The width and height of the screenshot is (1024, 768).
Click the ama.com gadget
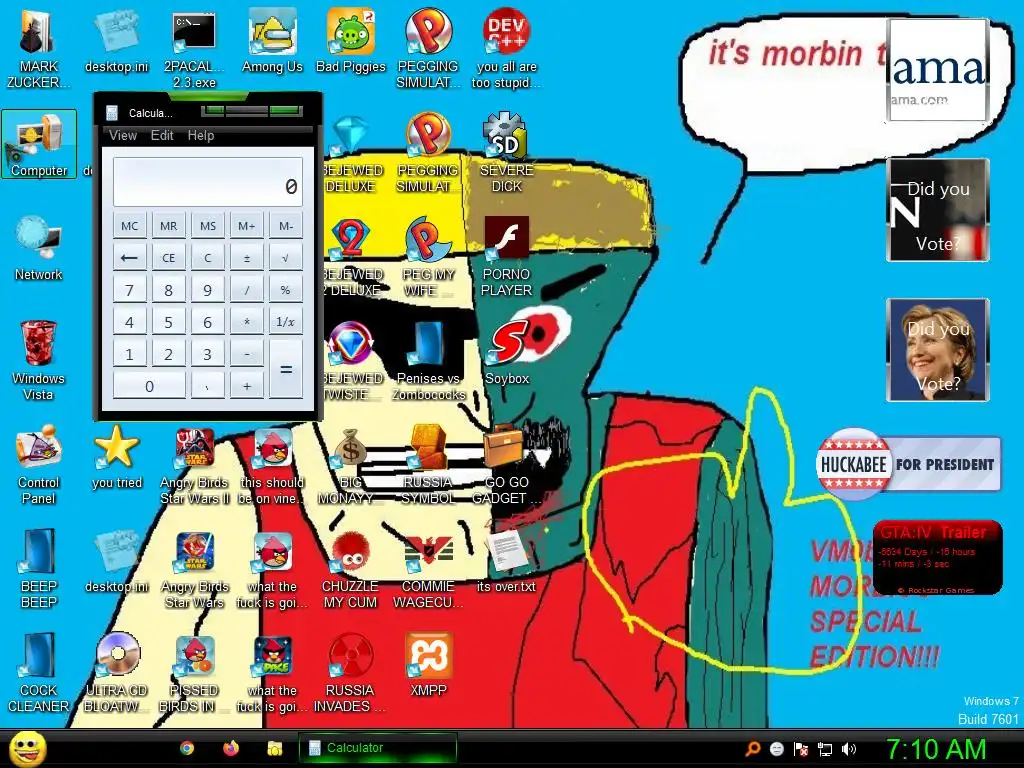[x=938, y=70]
